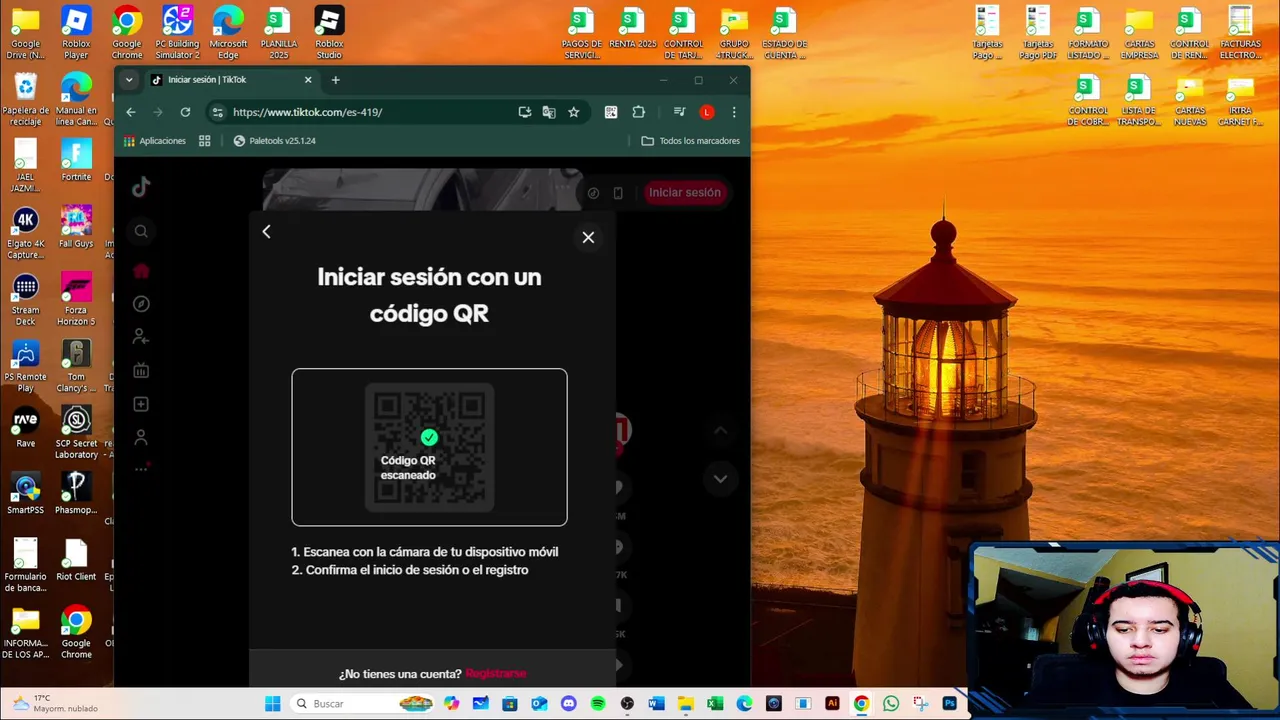Open the Windows Start menu
The width and height of the screenshot is (1280, 720).
pos(272,704)
